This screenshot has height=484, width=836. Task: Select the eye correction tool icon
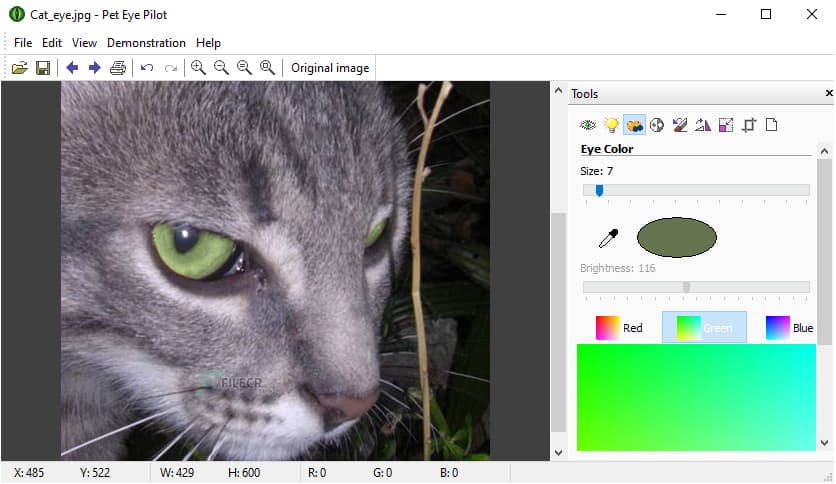coord(588,125)
